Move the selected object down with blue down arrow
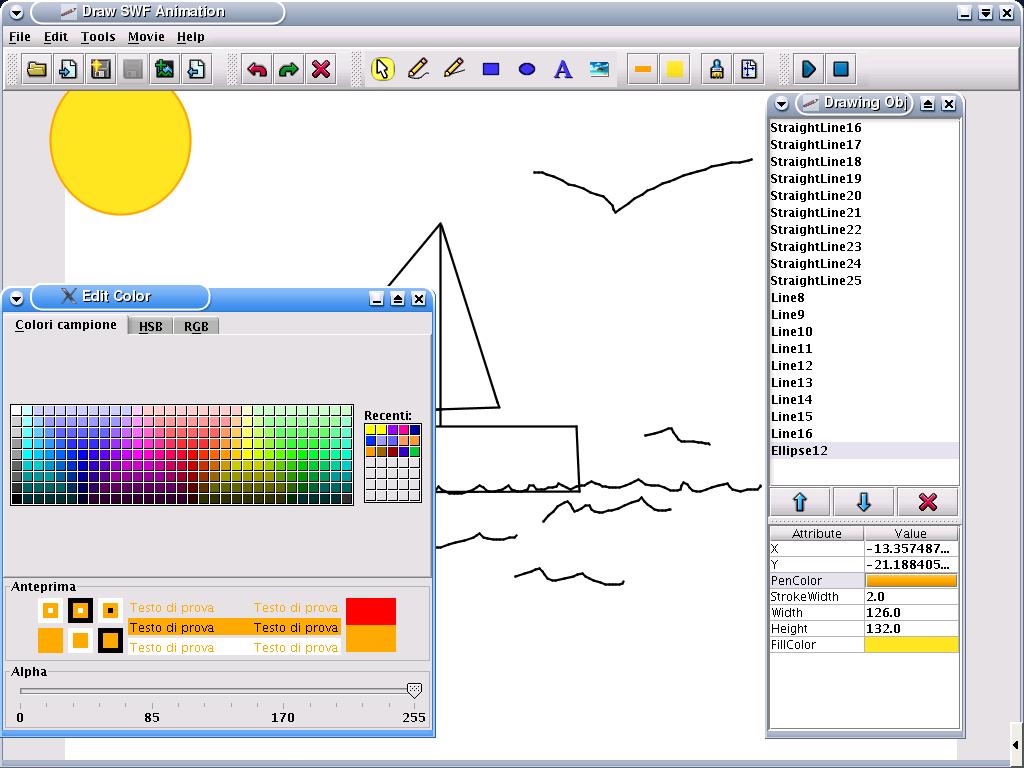The image size is (1024, 768). coord(863,502)
